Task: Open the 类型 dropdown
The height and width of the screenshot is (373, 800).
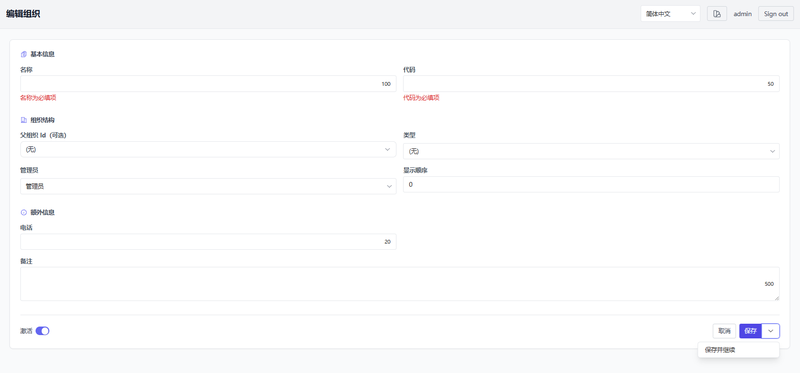Action: pyautogui.click(x=591, y=151)
